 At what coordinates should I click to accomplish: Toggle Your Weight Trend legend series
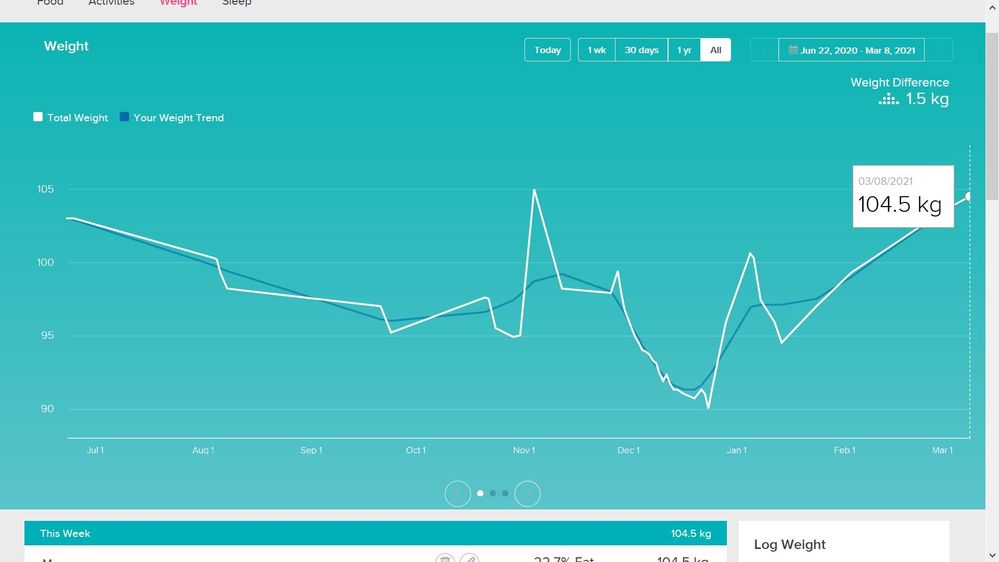coord(171,117)
